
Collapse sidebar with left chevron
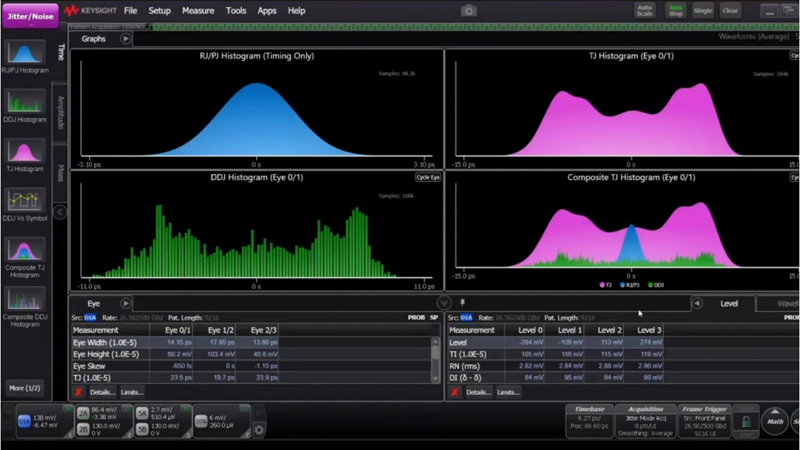tap(60, 212)
